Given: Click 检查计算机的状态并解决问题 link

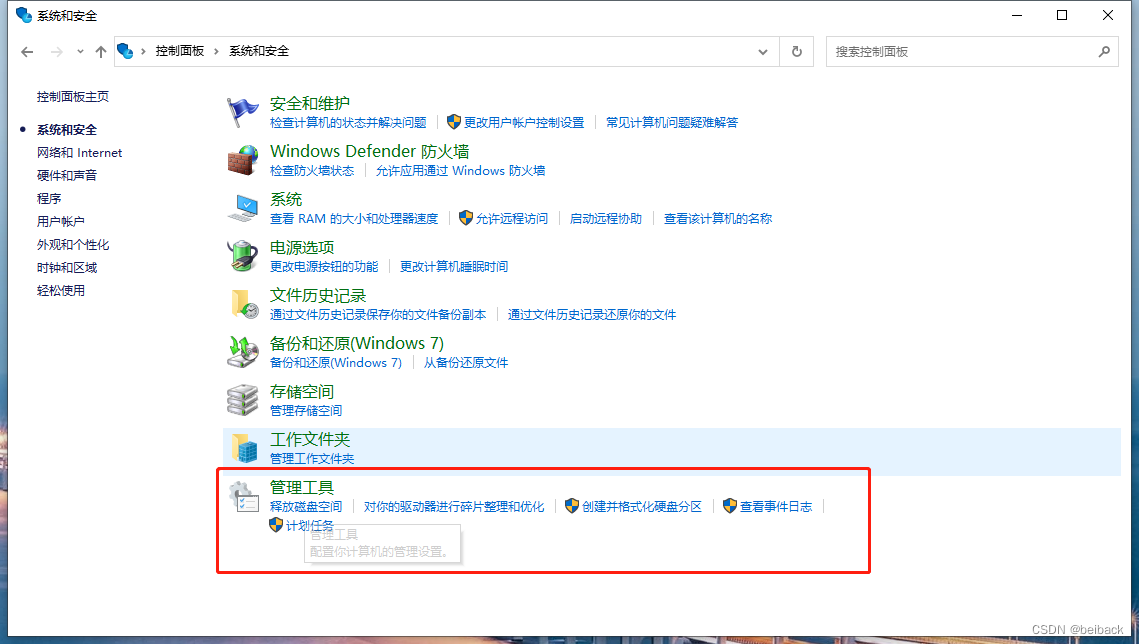Looking at the screenshot, I should (348, 122).
